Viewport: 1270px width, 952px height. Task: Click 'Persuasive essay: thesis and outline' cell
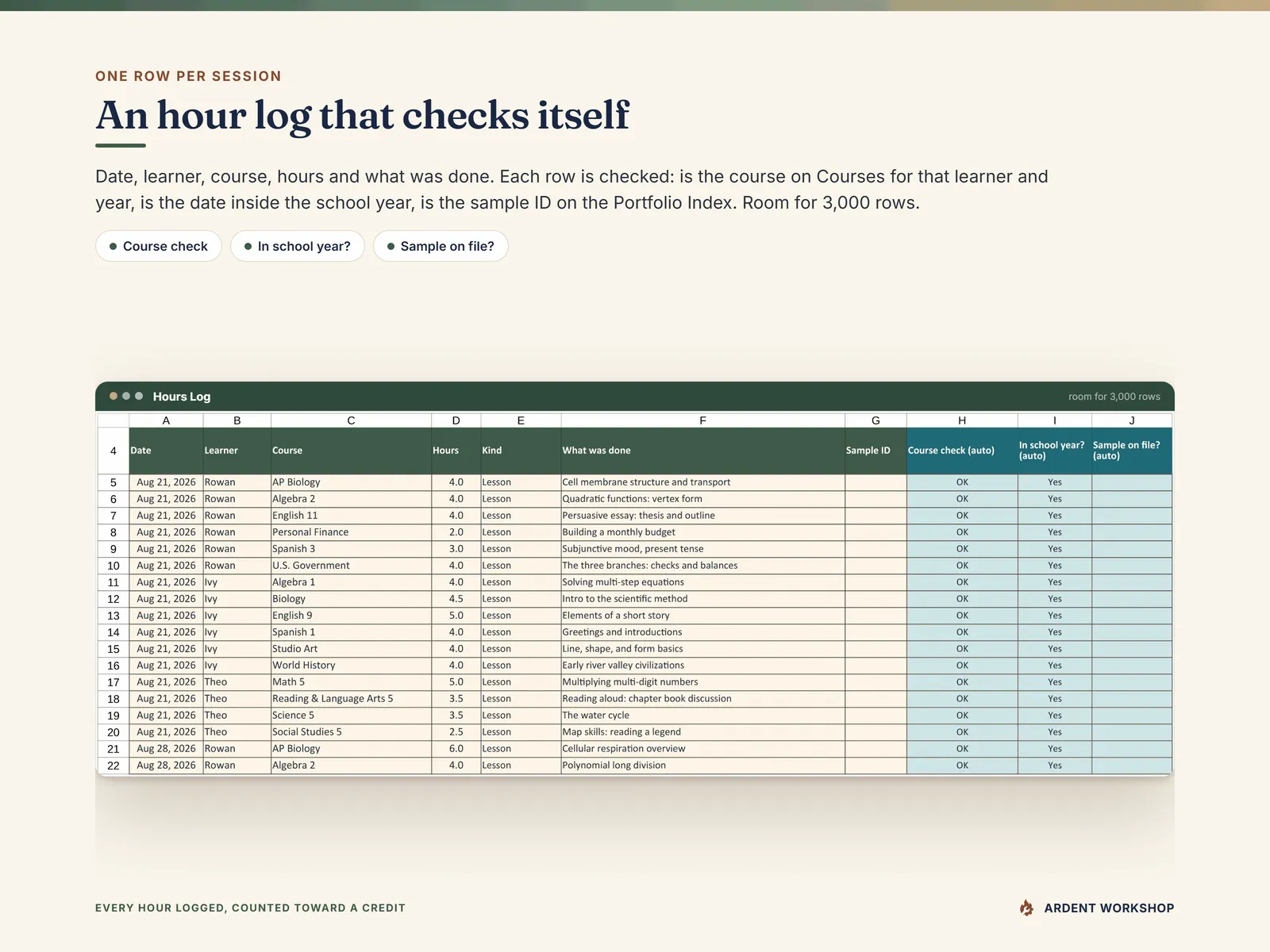click(x=702, y=516)
